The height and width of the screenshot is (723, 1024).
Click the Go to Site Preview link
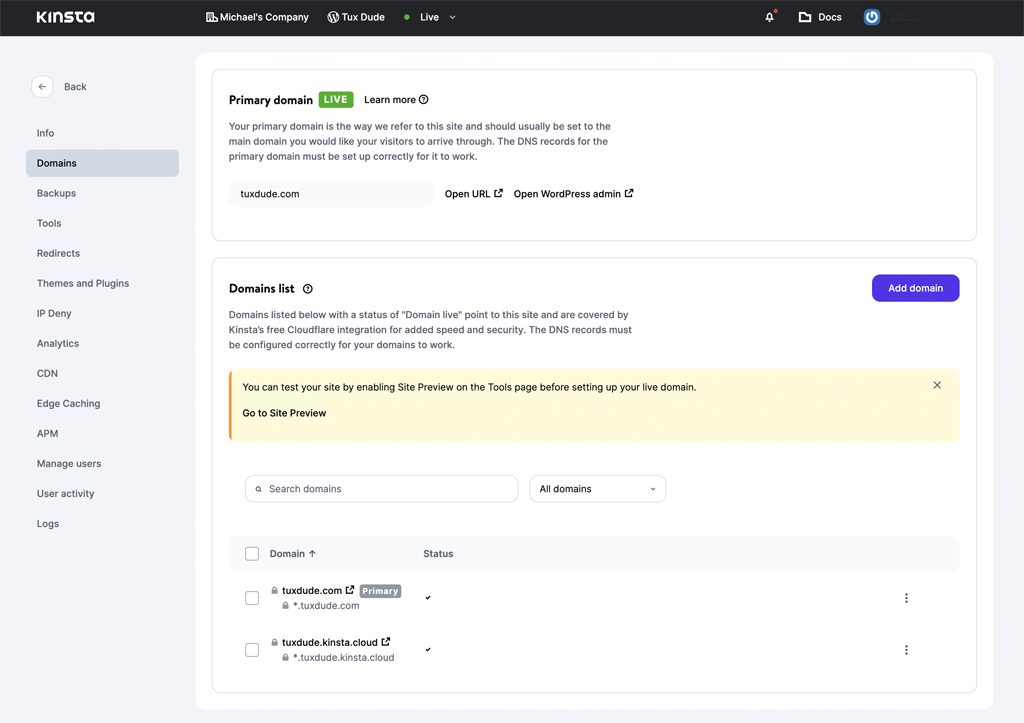tap(284, 413)
